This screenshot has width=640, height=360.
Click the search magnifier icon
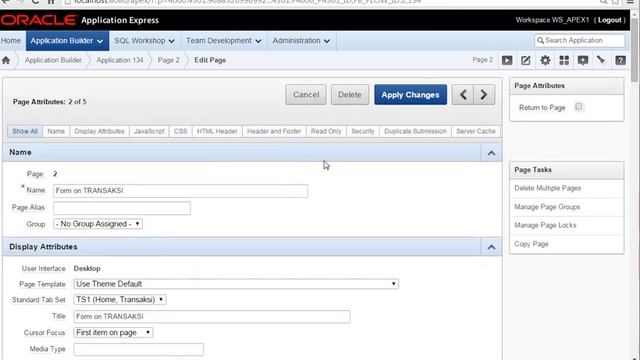[x=540, y=40]
